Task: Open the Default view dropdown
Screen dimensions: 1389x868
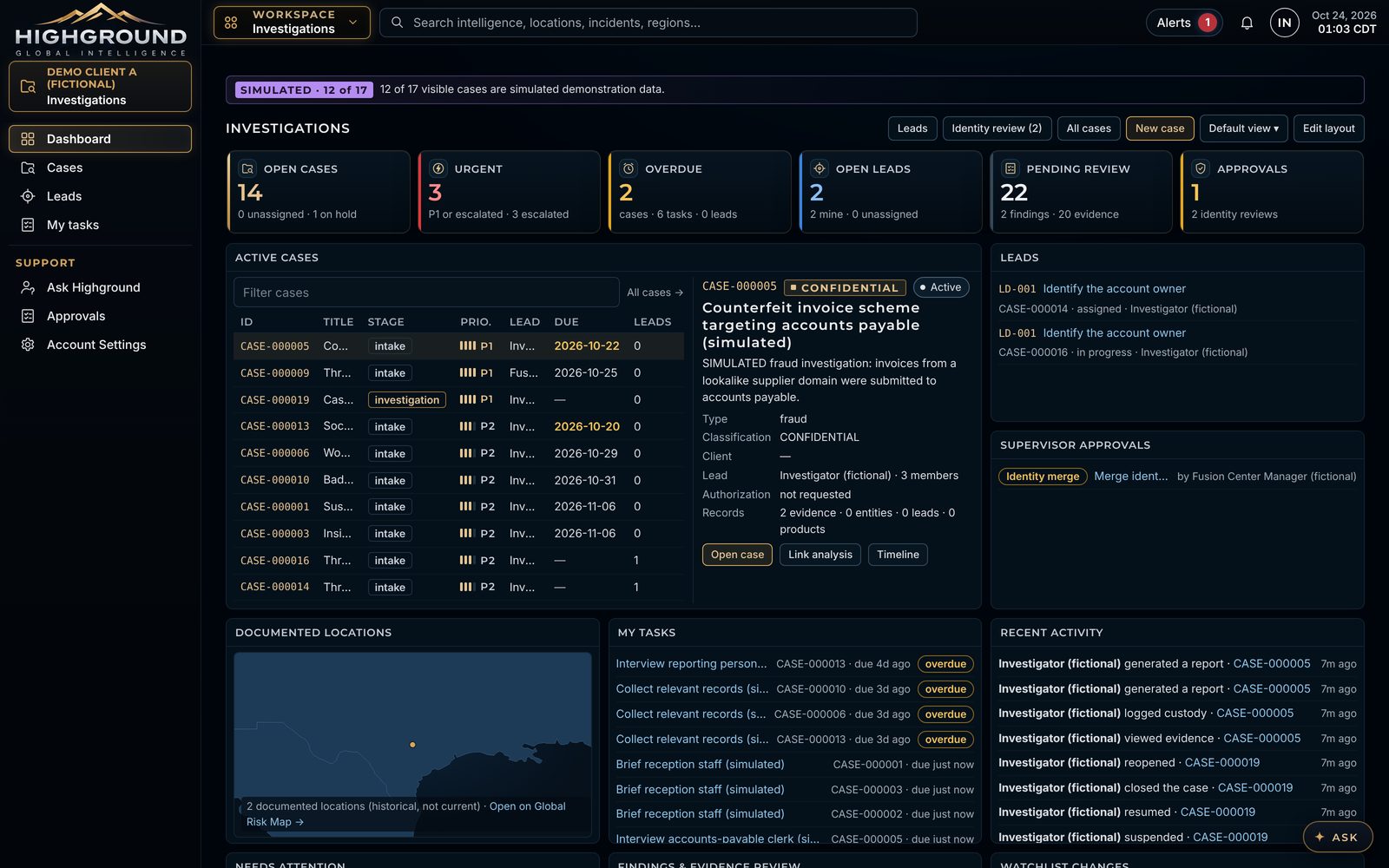Action: (1243, 128)
